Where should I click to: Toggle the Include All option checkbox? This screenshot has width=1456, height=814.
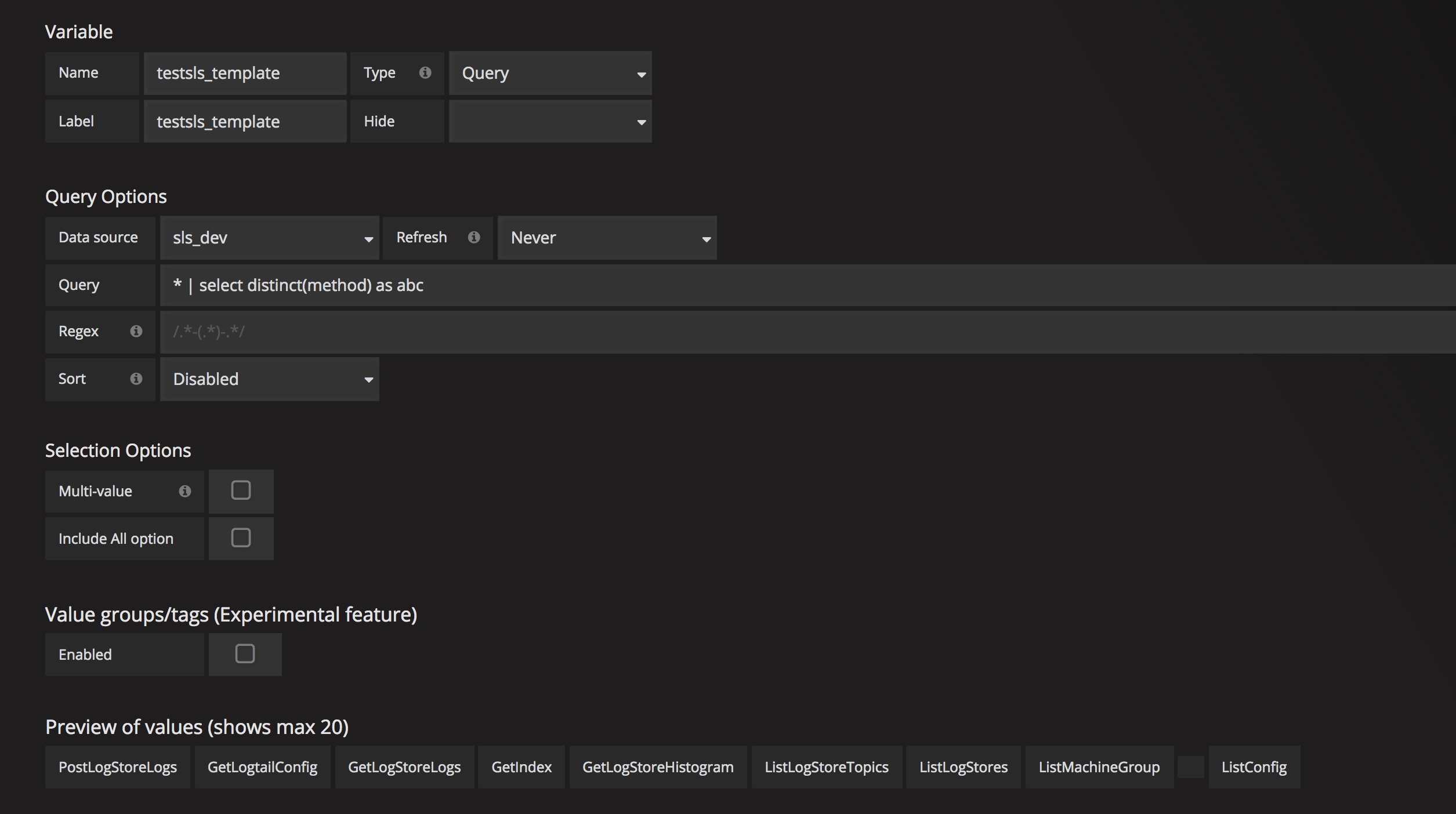[x=240, y=537]
